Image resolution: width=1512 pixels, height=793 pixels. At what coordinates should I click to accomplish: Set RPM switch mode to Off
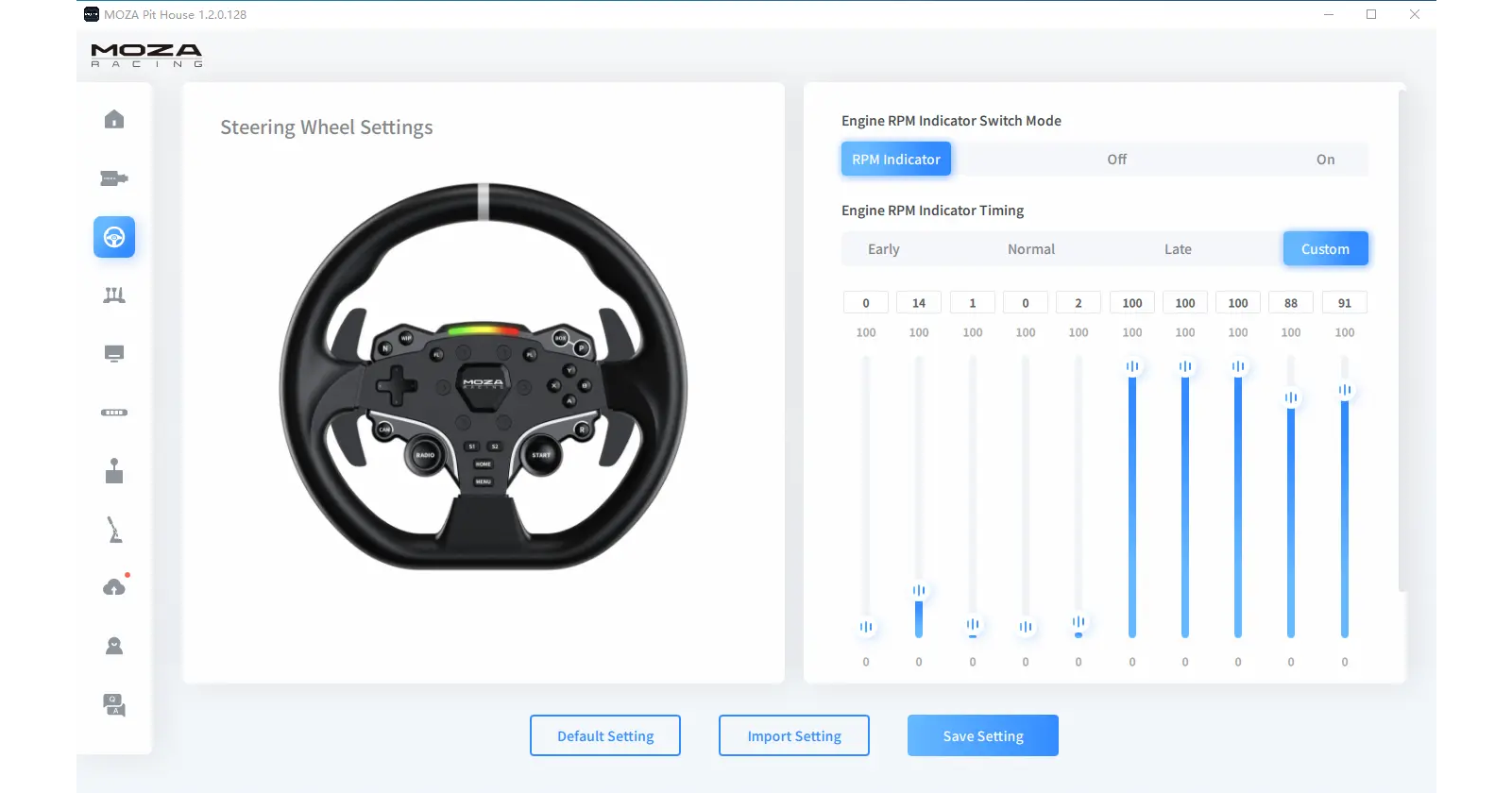click(x=1116, y=160)
